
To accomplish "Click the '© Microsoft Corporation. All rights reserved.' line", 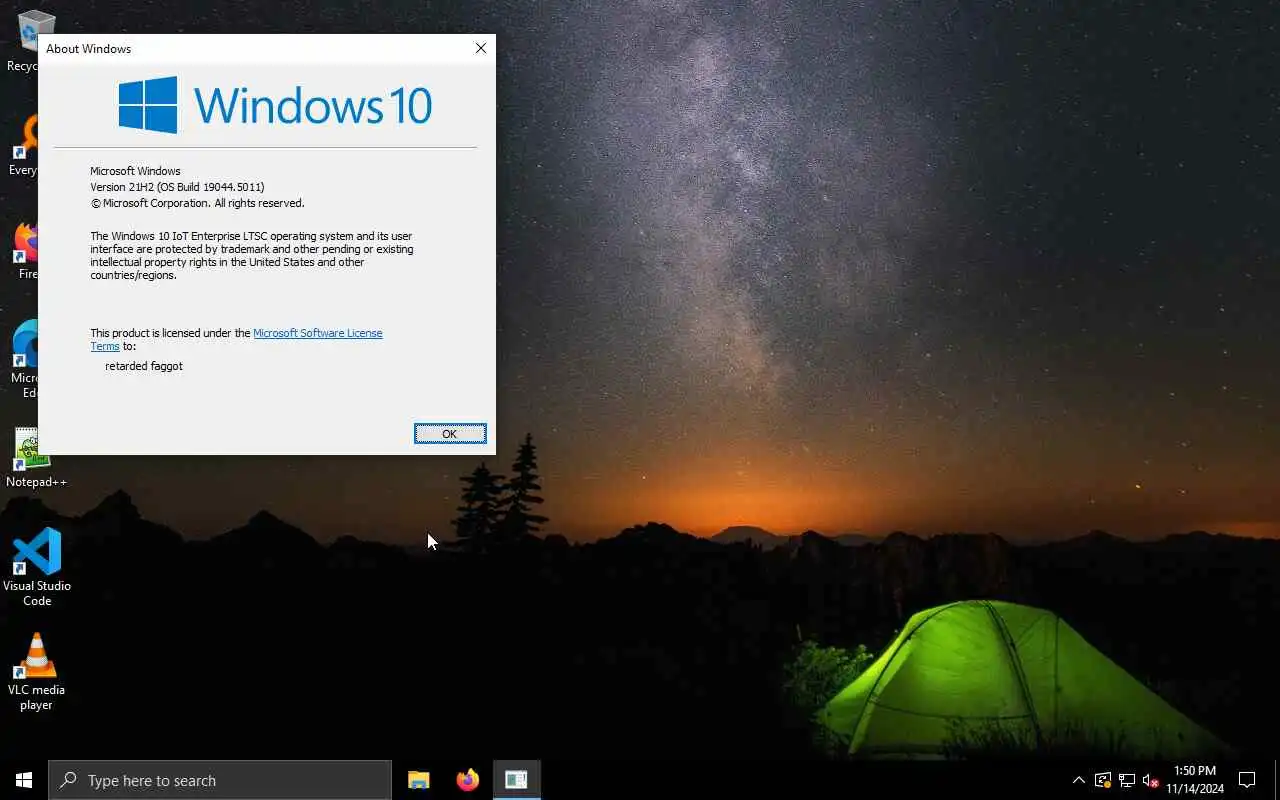I will pyautogui.click(x=197, y=203).
